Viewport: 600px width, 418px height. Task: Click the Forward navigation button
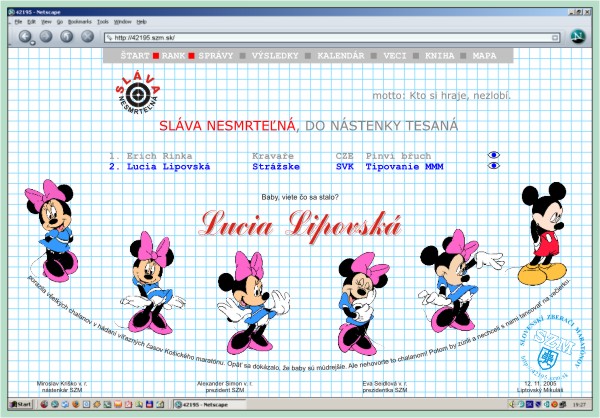[46, 36]
